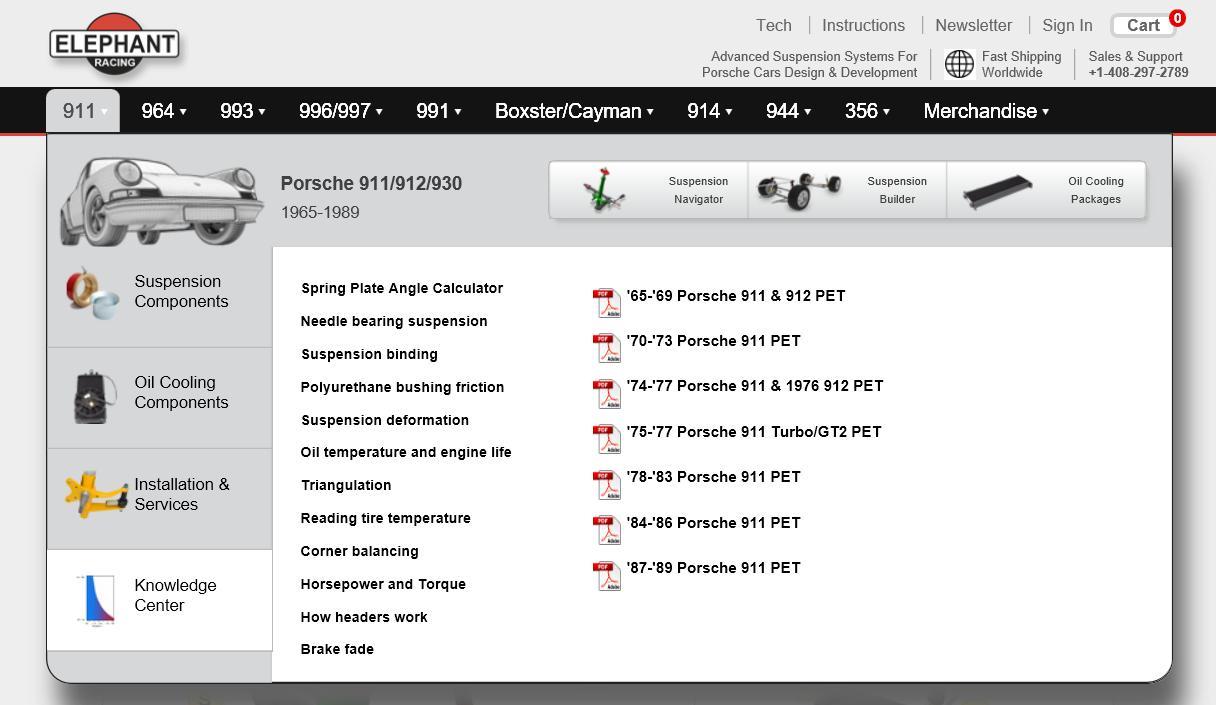Expand the 356 dropdown menu
This screenshot has width=1216, height=705.
tap(867, 111)
